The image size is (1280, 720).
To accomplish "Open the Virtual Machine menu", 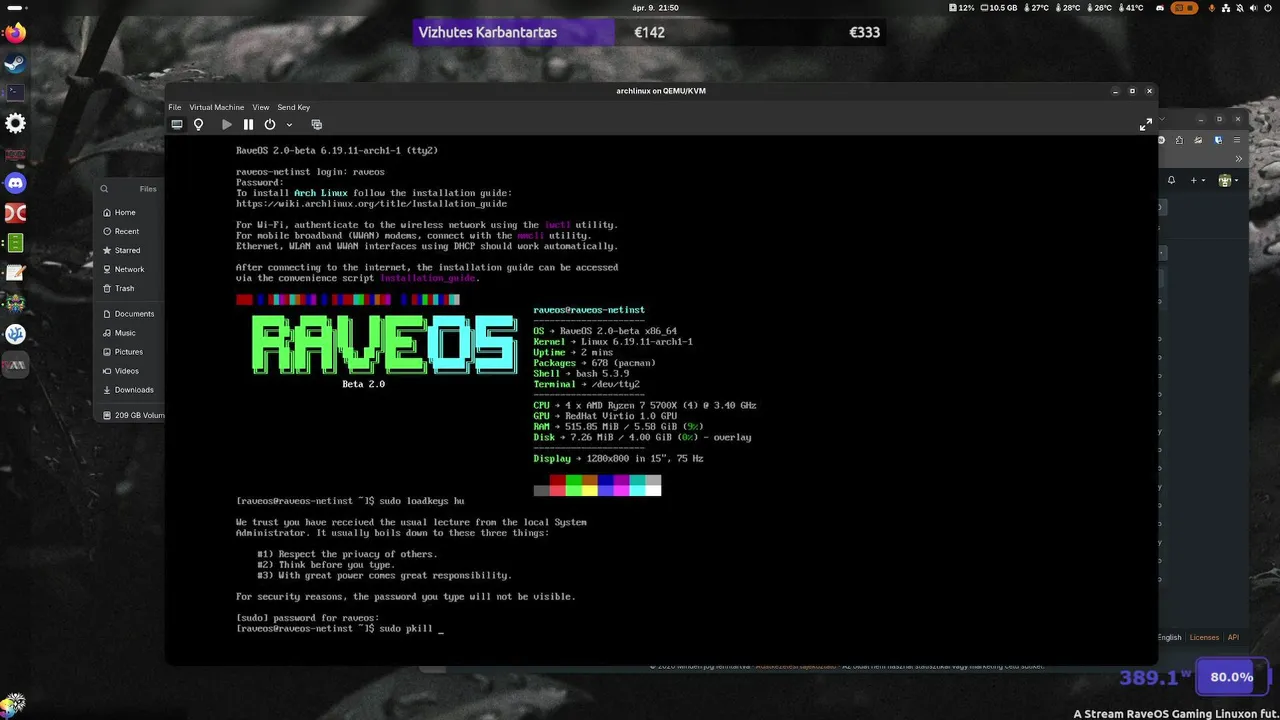I will coord(216,107).
